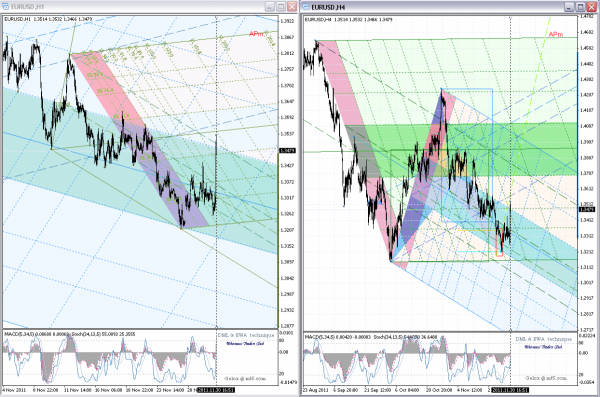Click the highlighted 2011.11.30 date marker in H4
This screenshot has height=397, width=600.
(510, 390)
